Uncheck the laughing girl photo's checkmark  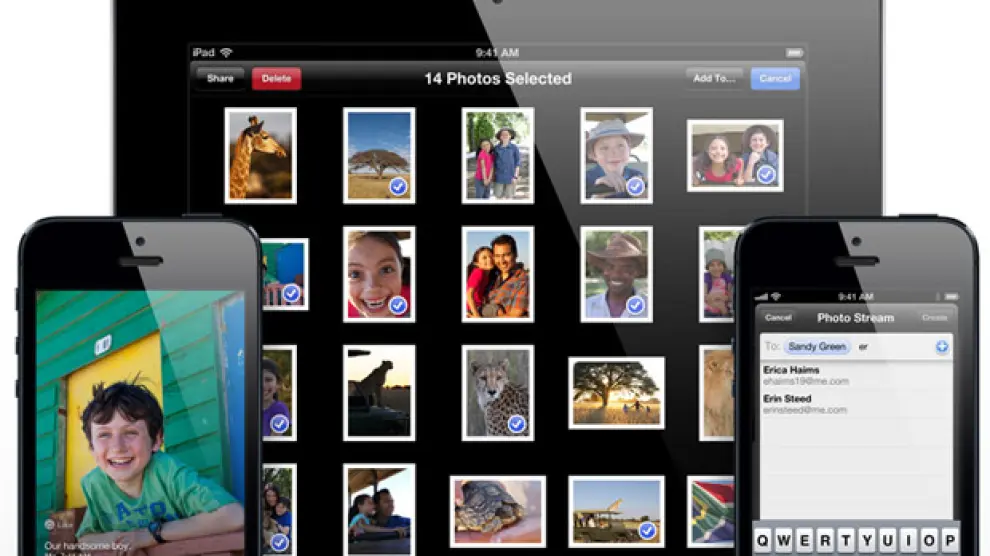(x=397, y=304)
